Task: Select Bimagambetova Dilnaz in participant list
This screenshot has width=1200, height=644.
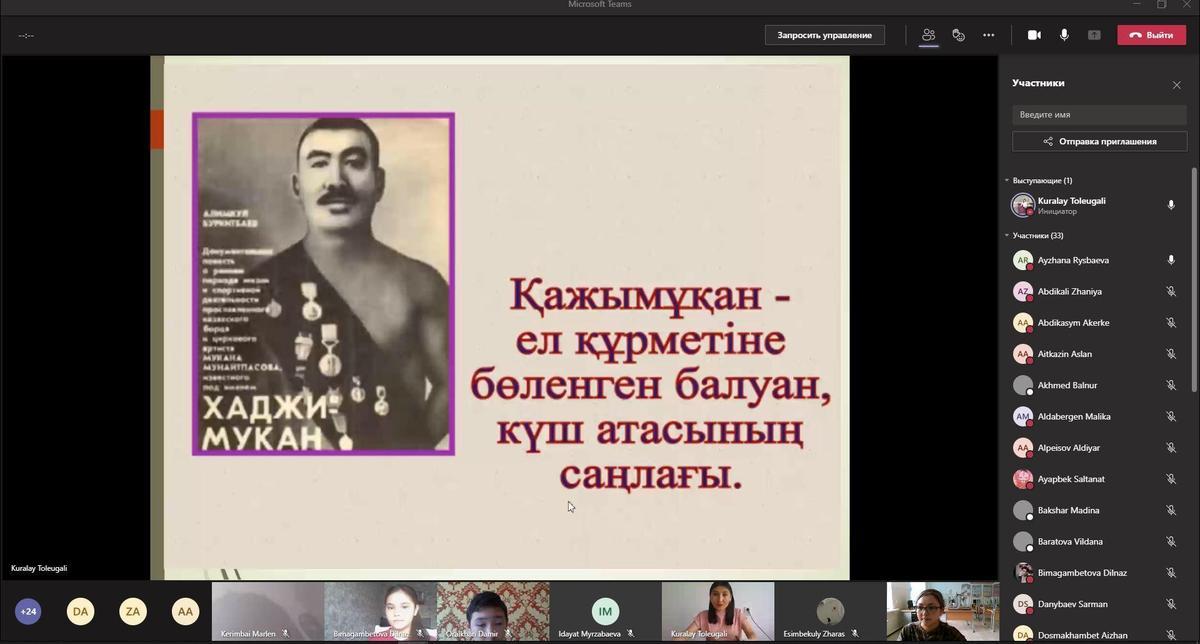Action: point(1081,573)
